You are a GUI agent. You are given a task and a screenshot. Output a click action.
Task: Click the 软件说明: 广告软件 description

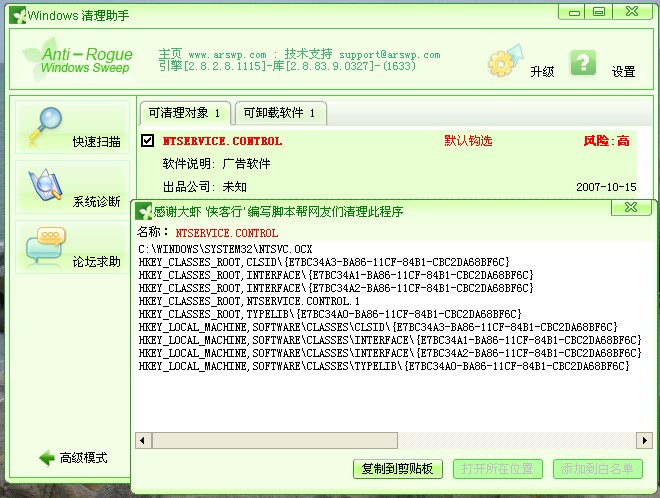tap(216, 163)
